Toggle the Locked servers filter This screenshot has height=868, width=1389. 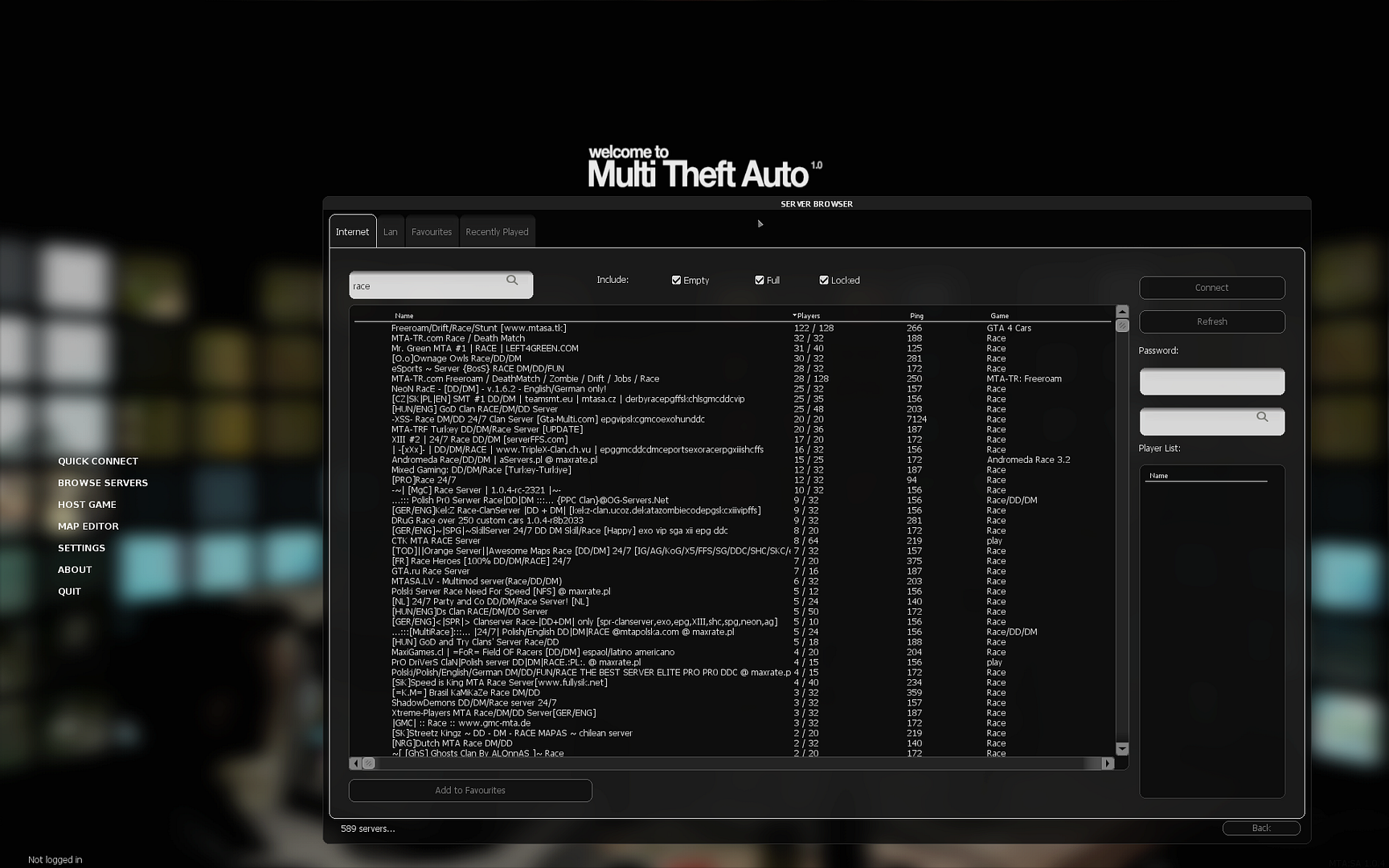point(823,280)
